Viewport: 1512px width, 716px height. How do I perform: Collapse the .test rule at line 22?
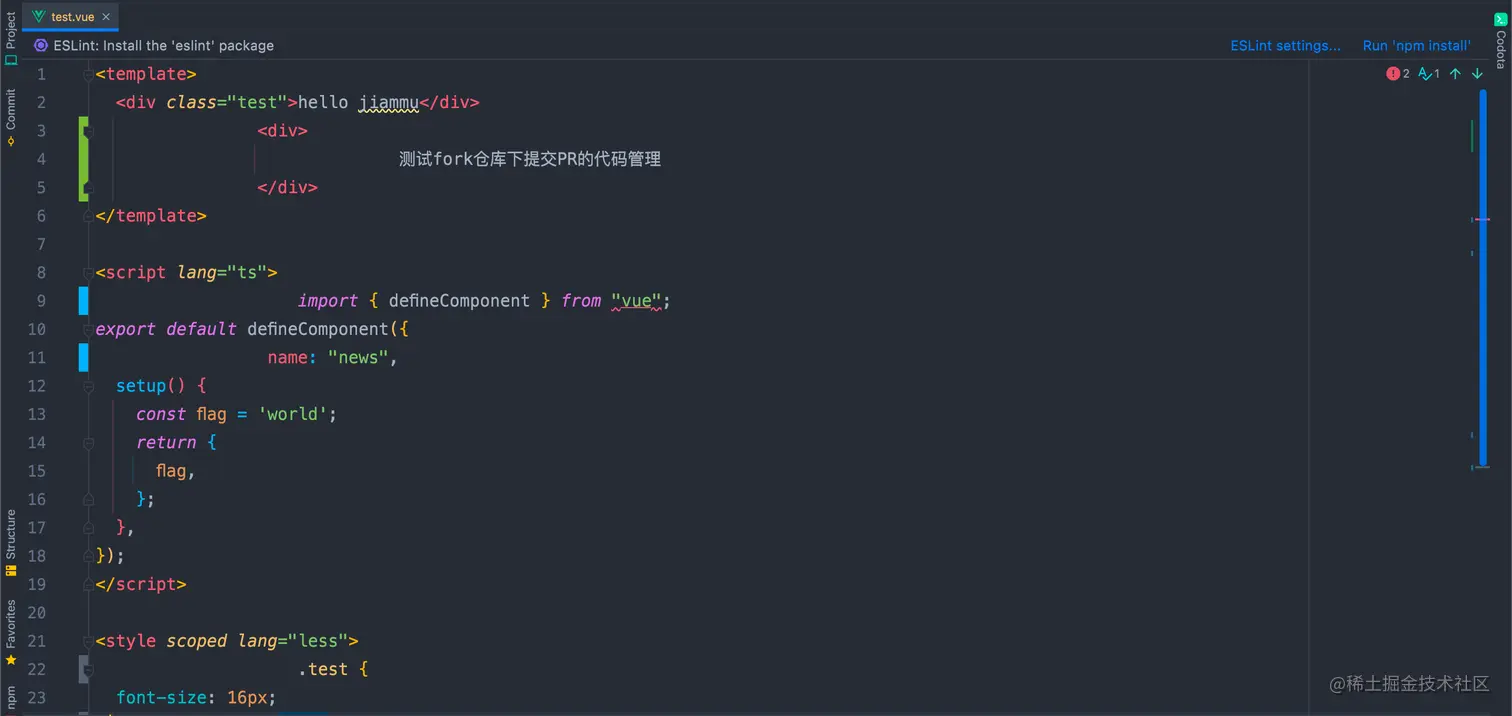pyautogui.click(x=89, y=669)
